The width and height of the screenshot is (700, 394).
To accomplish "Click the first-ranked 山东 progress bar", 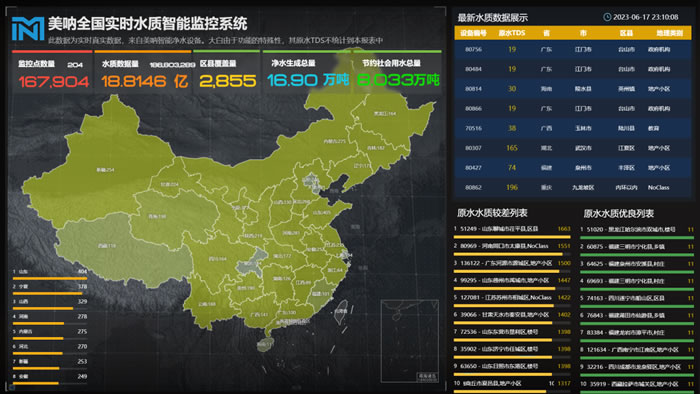I will click(50, 278).
